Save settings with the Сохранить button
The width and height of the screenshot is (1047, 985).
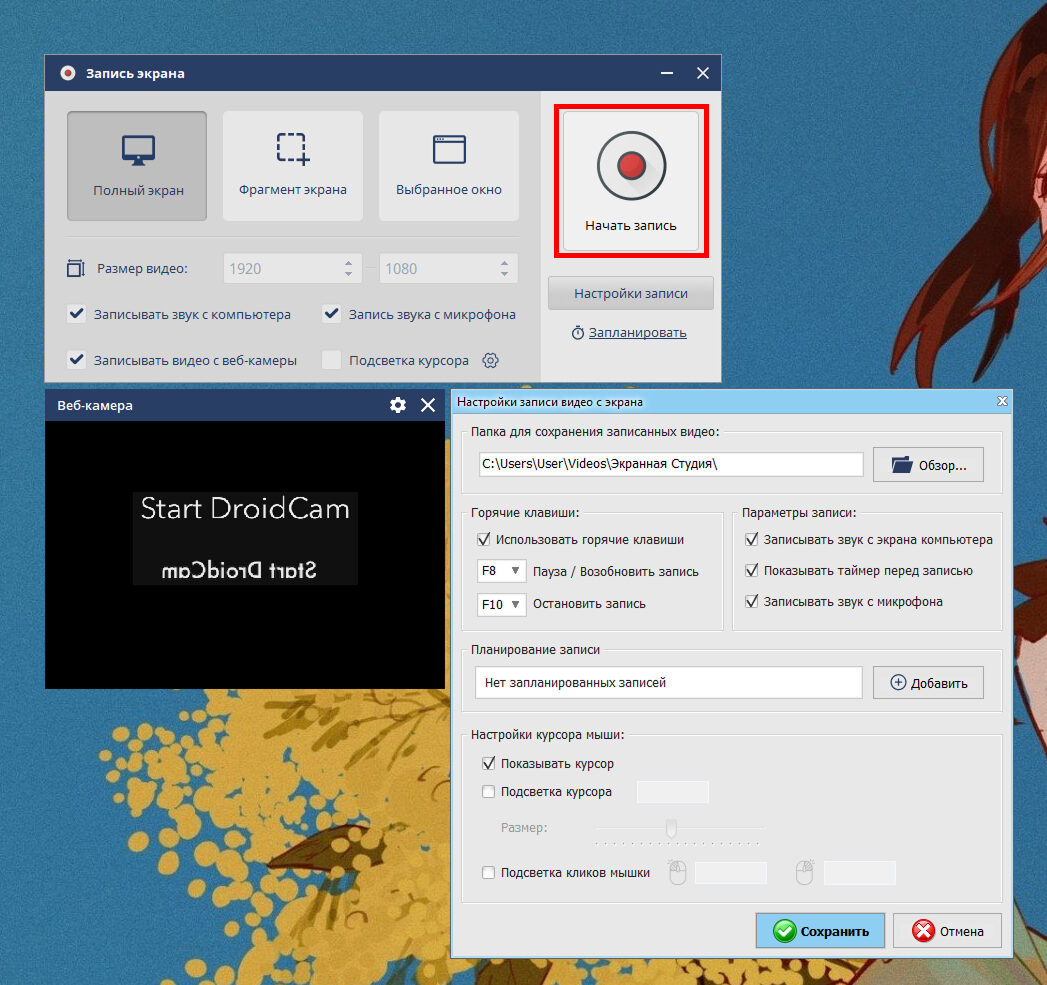pyautogui.click(x=820, y=931)
